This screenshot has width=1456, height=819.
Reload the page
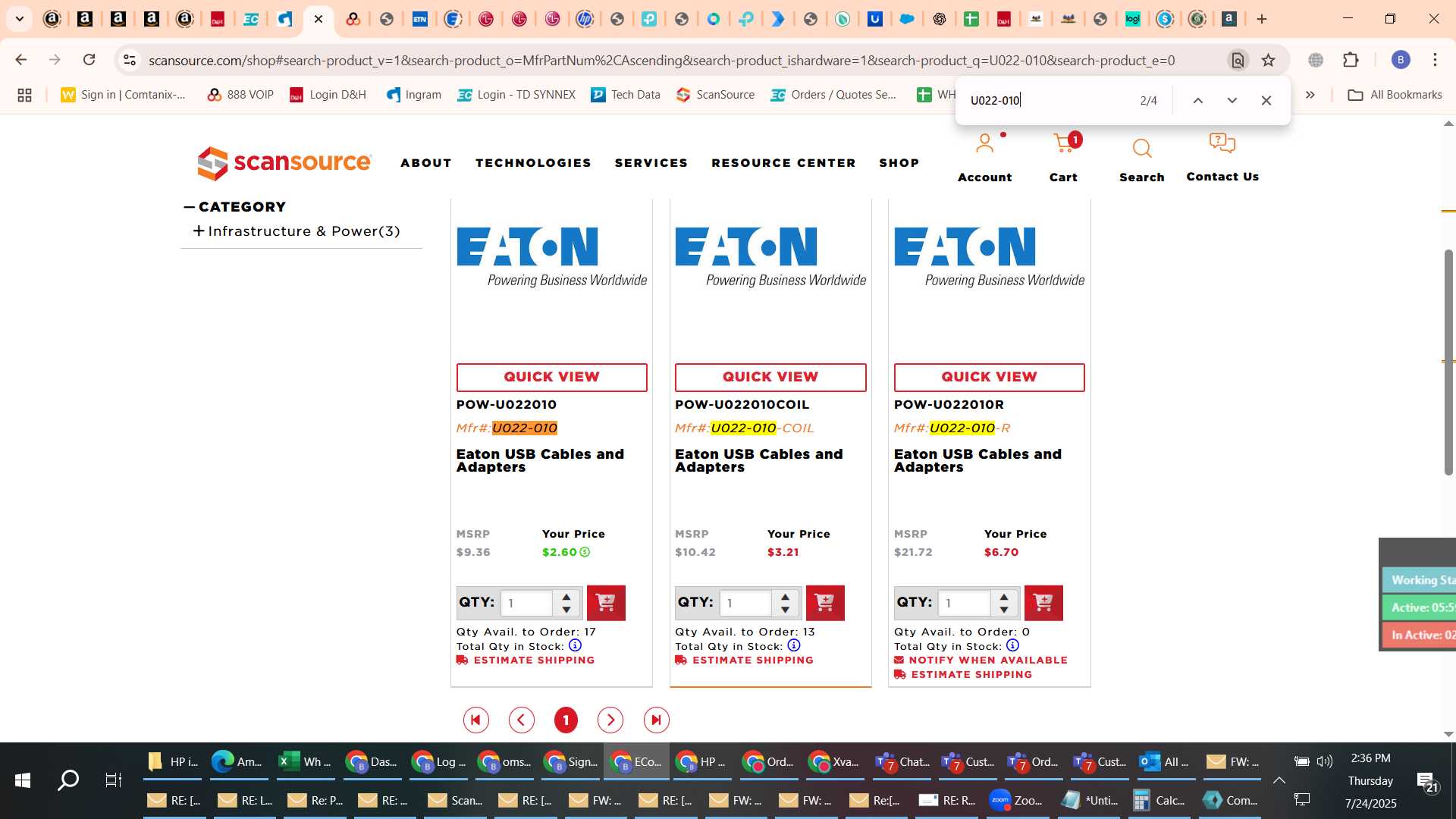click(89, 60)
